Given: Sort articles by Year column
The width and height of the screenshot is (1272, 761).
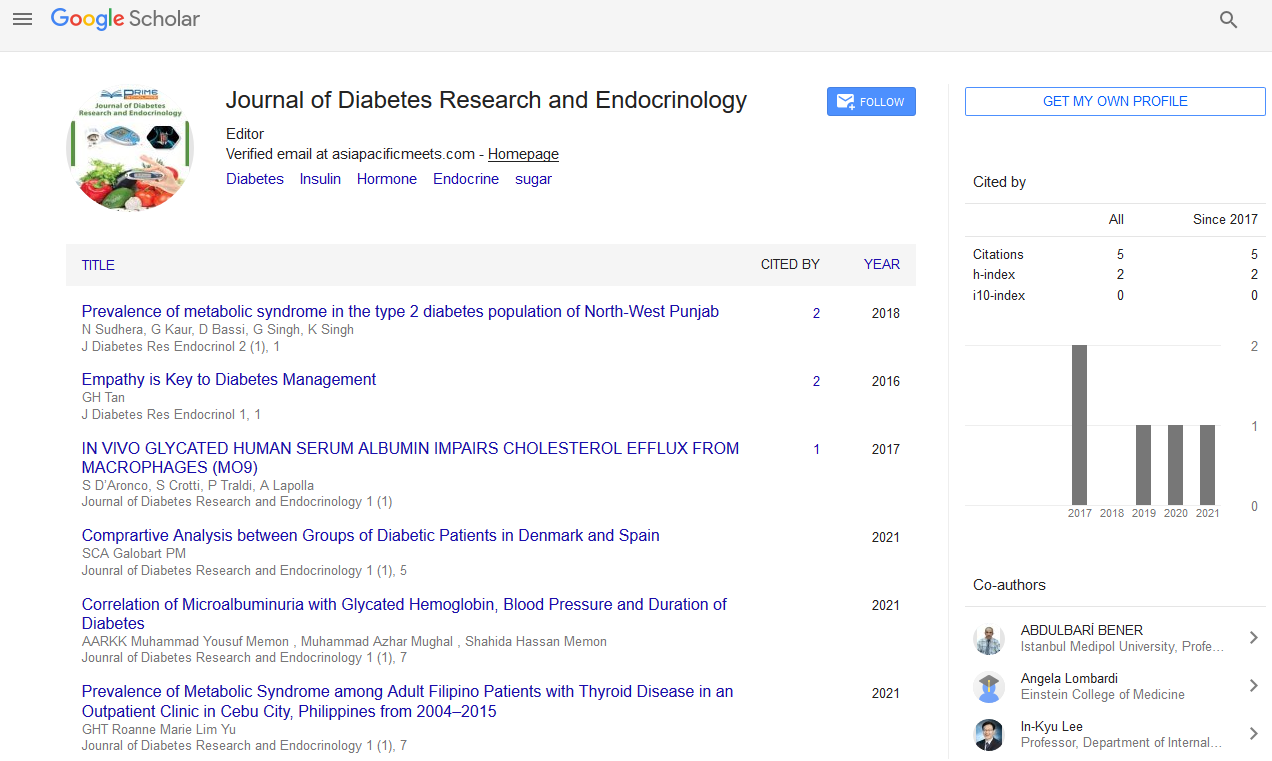Looking at the screenshot, I should 881,265.
